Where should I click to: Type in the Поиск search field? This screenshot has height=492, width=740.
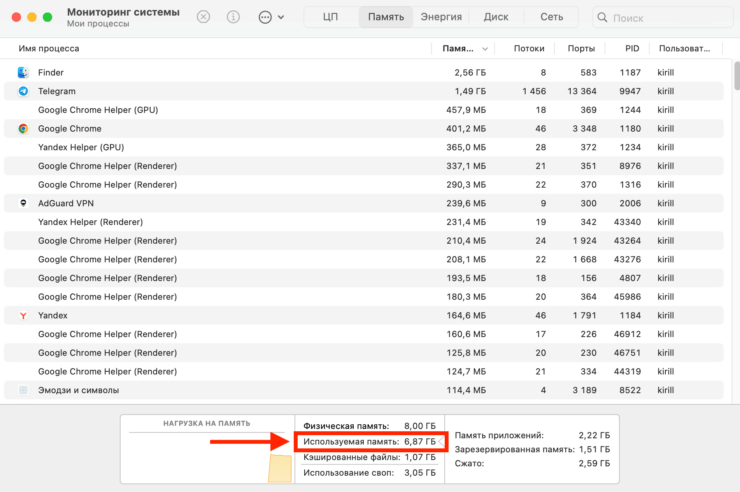click(665, 18)
